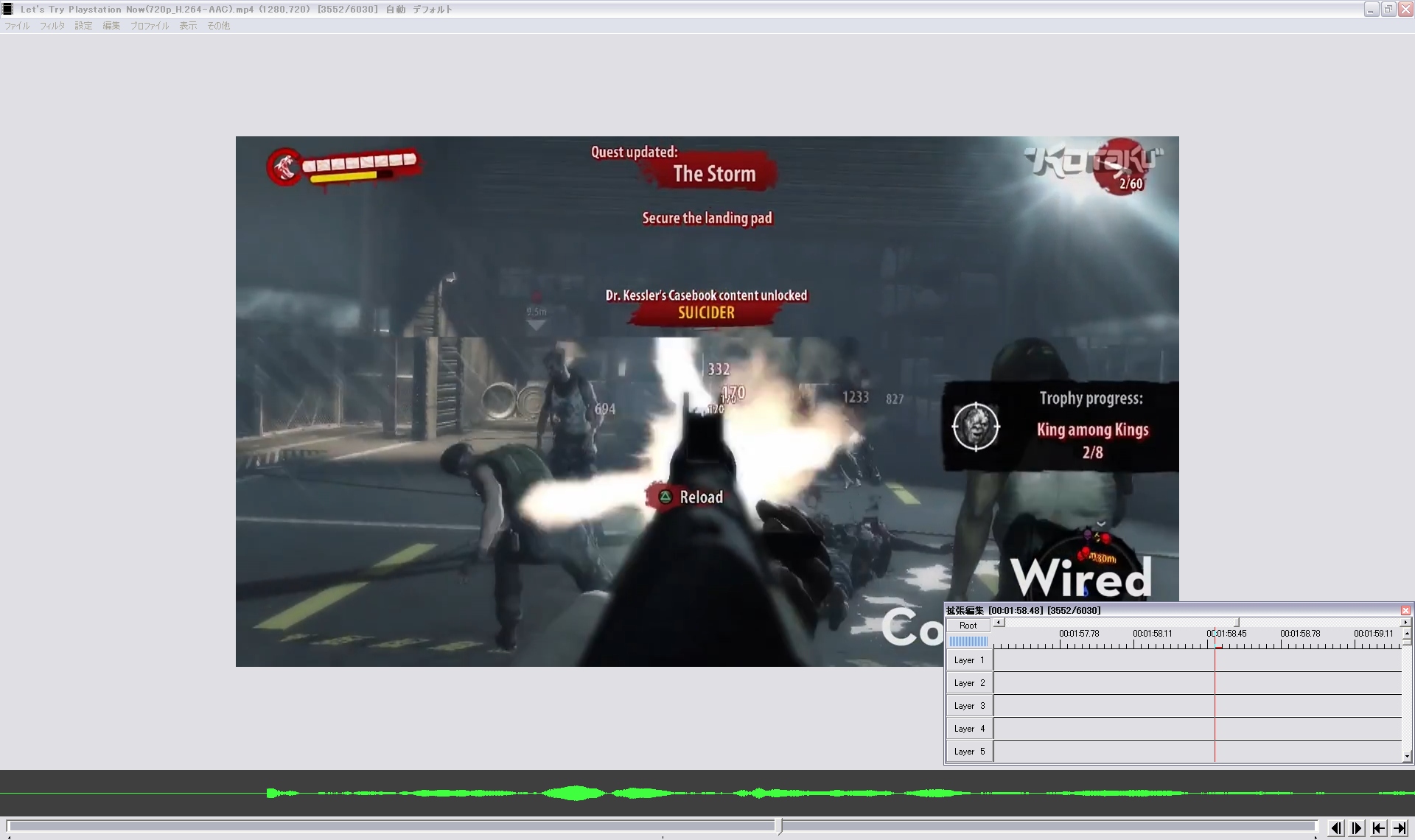This screenshot has width=1415, height=840.
Task: Open the フィルタ menu
Action: click(52, 26)
